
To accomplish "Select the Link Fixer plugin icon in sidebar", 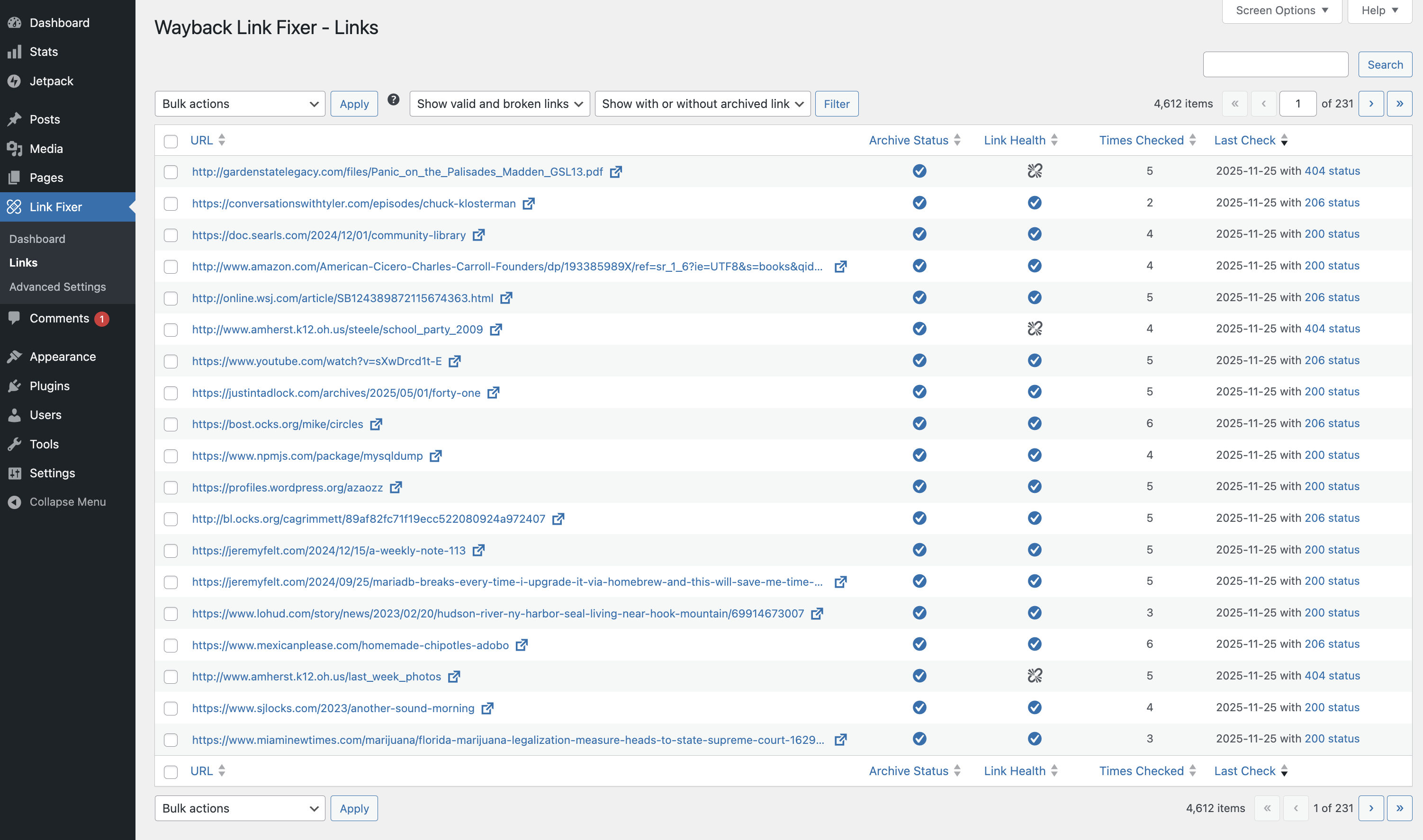I will (15, 207).
